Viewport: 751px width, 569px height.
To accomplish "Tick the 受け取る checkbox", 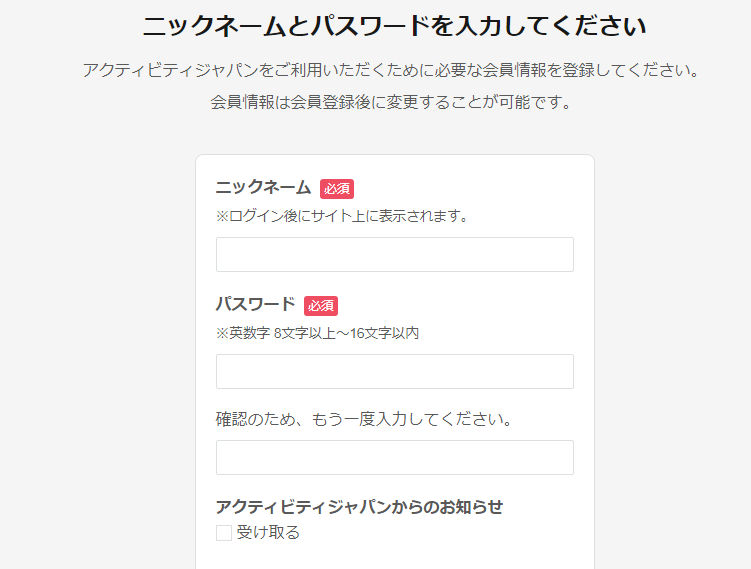I will (x=224, y=533).
